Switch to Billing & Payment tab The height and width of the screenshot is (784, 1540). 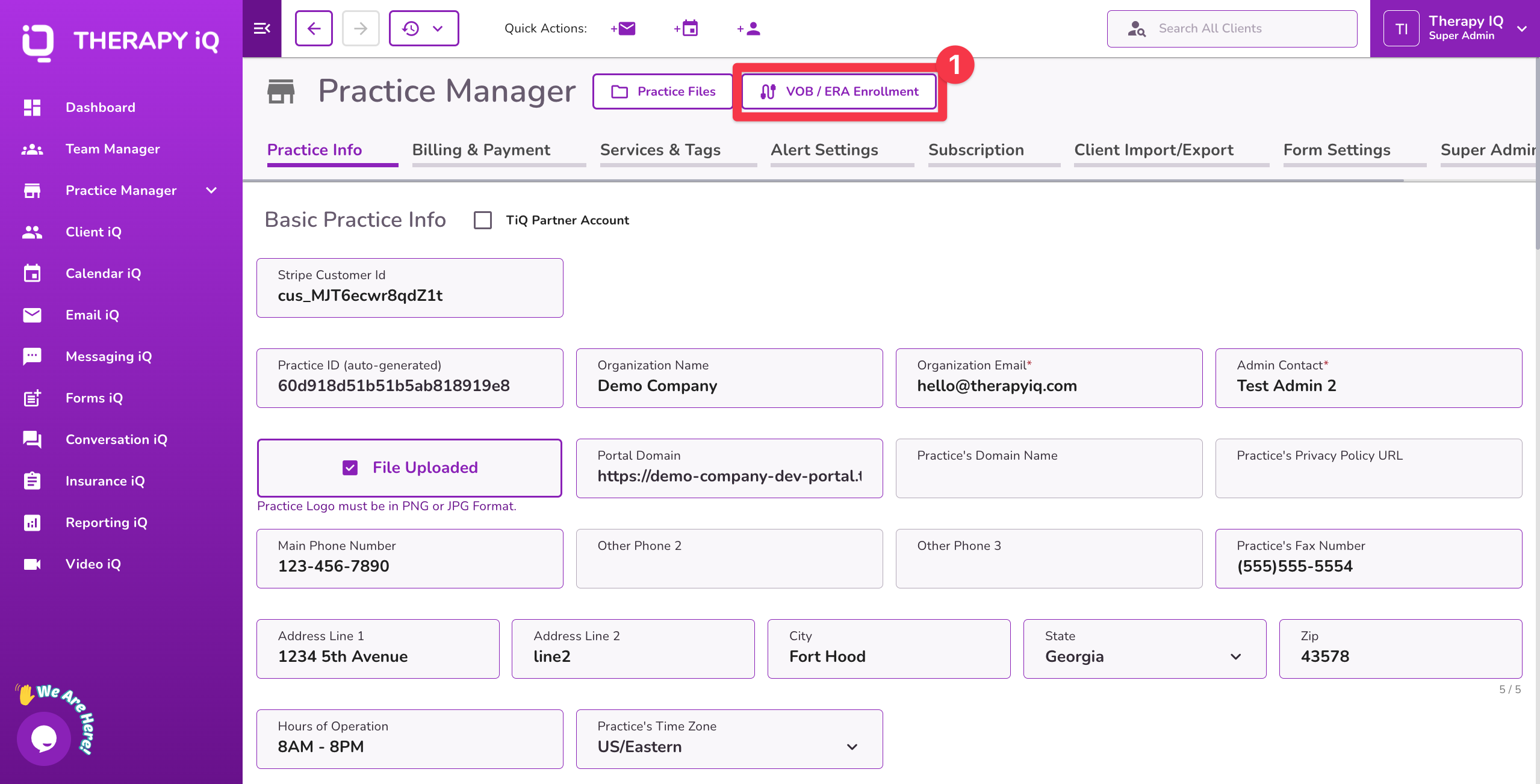pyautogui.click(x=481, y=150)
